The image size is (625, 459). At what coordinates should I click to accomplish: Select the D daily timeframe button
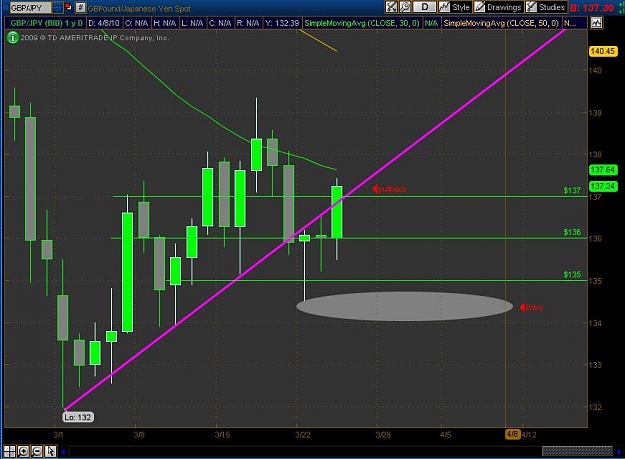coord(424,7)
